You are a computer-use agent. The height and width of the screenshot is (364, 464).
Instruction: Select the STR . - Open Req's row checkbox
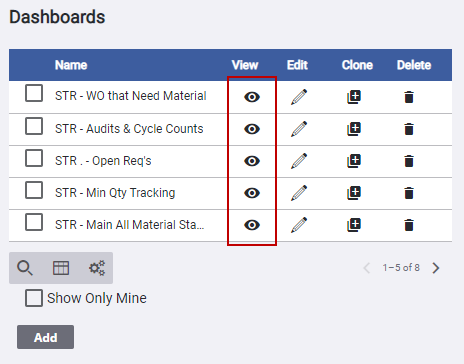click(x=34, y=158)
